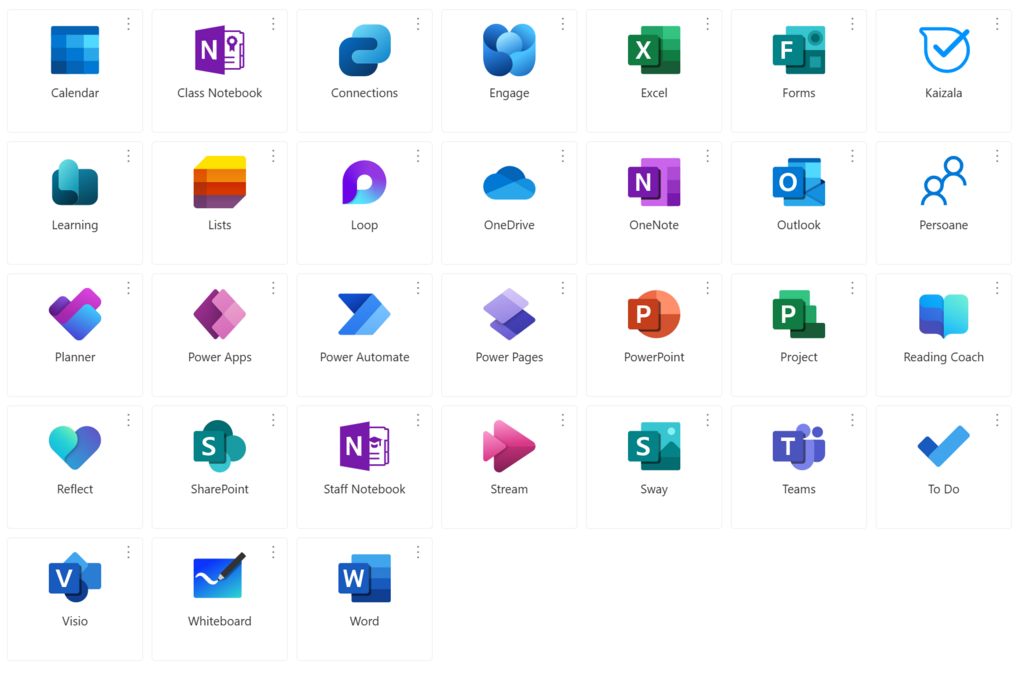Image resolution: width=1024 pixels, height=690 pixels.
Task: Select the Power Automate icon
Action: coord(364,314)
